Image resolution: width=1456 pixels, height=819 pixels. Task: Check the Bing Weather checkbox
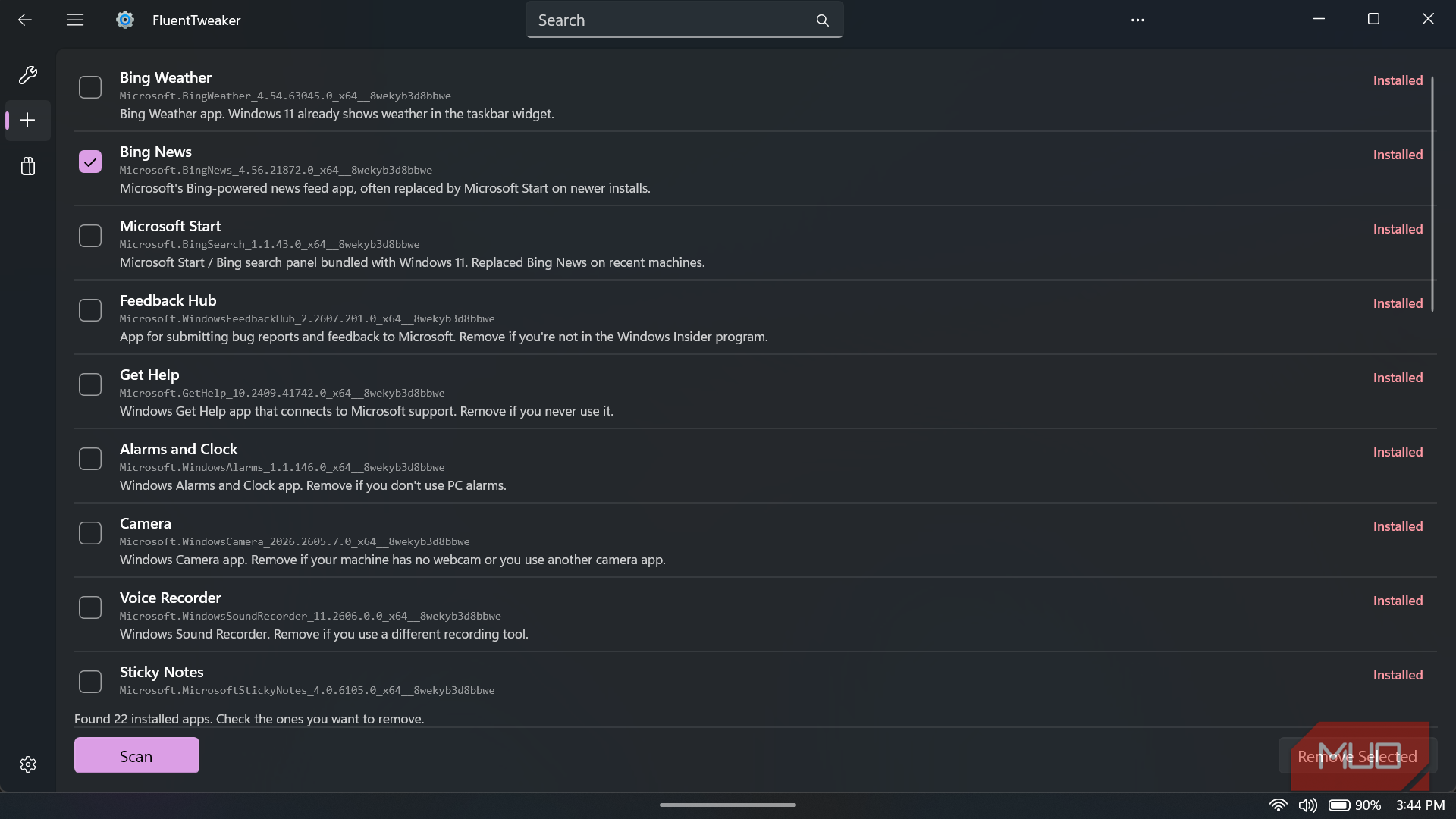[x=90, y=87]
